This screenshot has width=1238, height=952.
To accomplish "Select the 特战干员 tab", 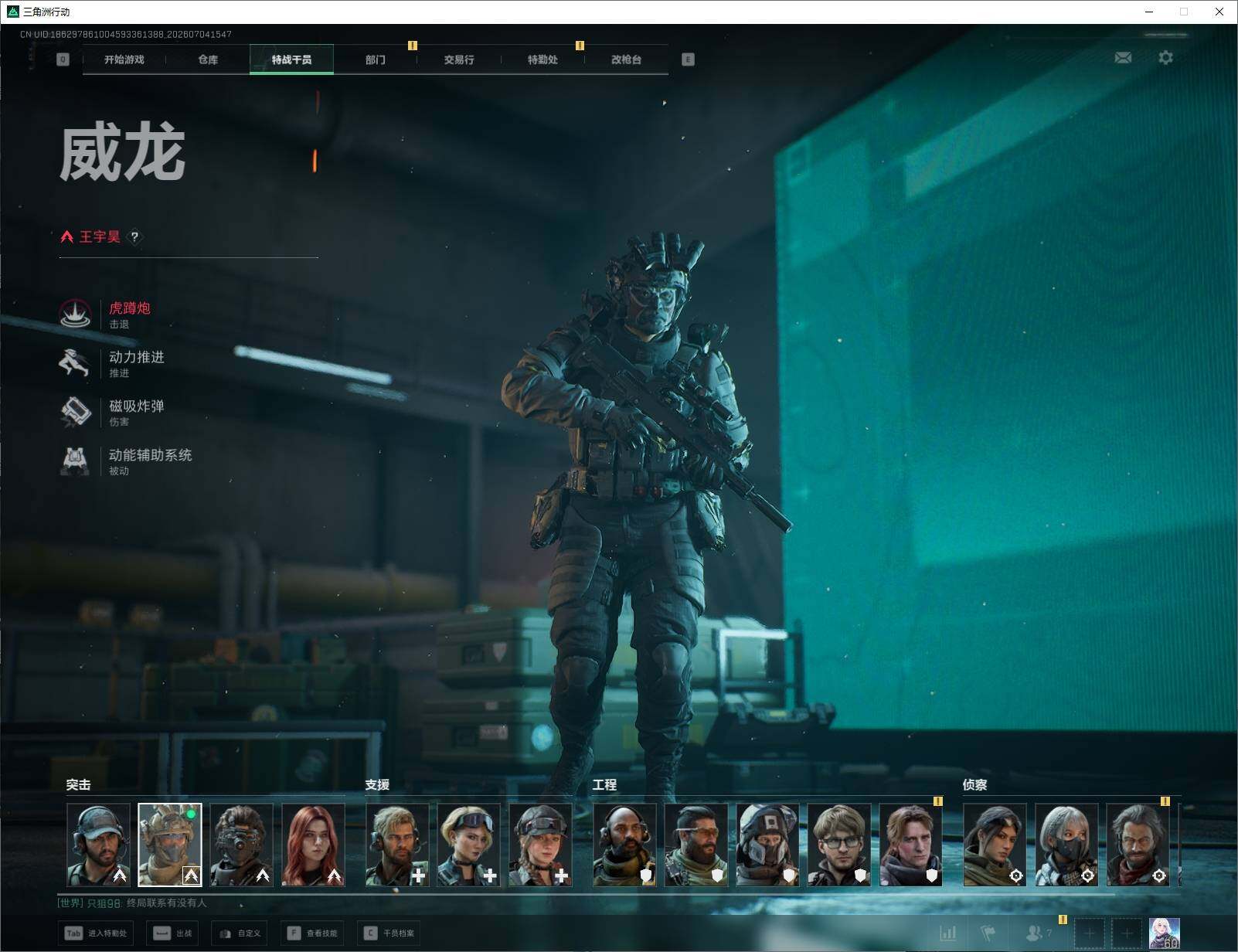I will tap(291, 59).
